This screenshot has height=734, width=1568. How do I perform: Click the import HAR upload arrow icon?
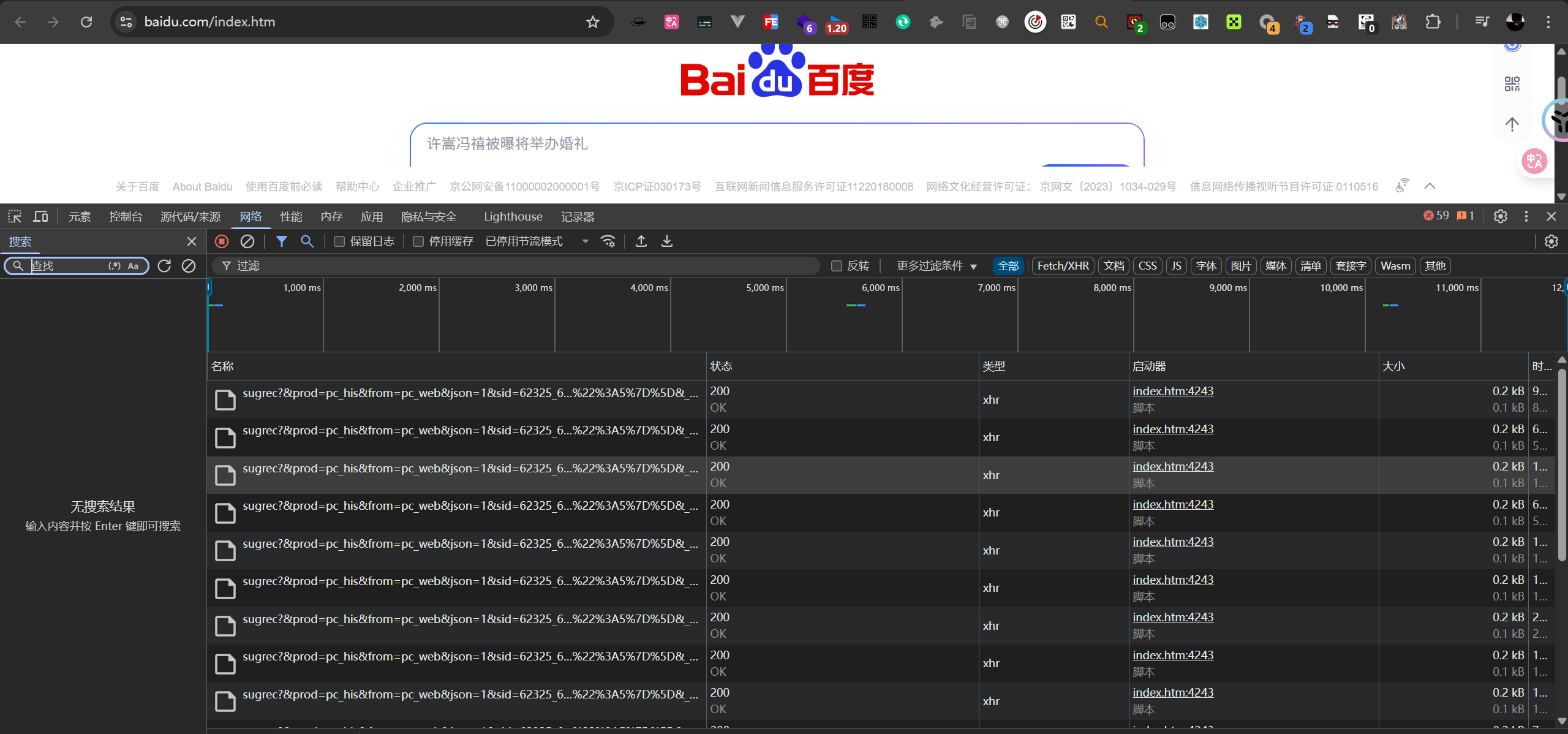coord(641,241)
